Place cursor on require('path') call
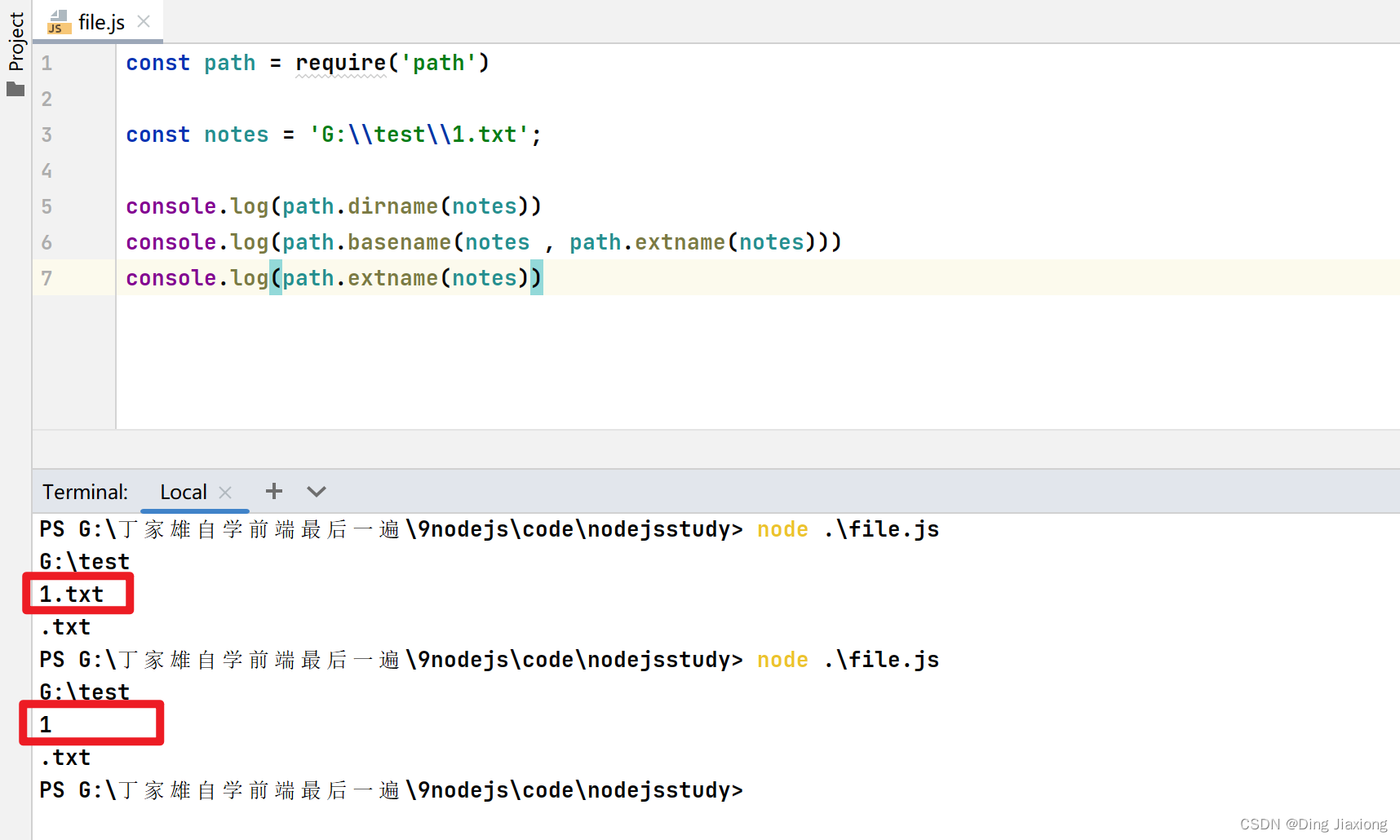The image size is (1400, 840). (x=392, y=63)
